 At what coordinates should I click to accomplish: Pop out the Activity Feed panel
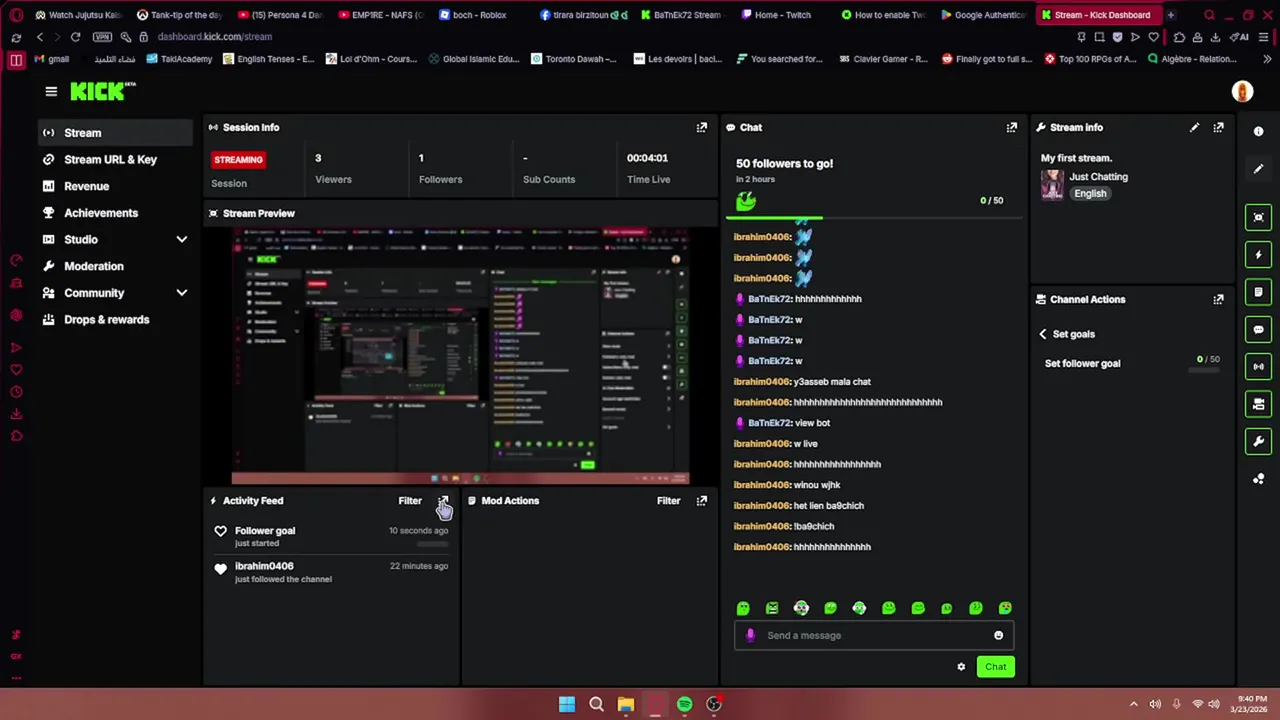coord(443,500)
